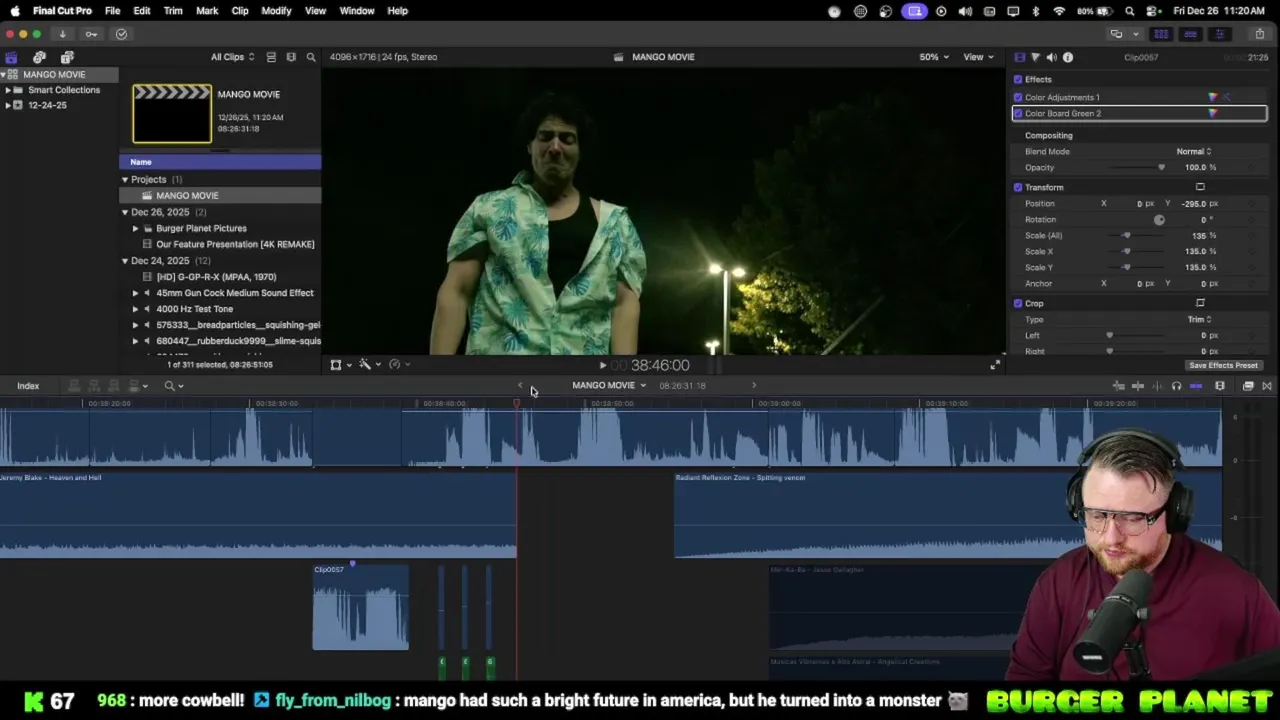Open the Edit menu

coord(142,11)
